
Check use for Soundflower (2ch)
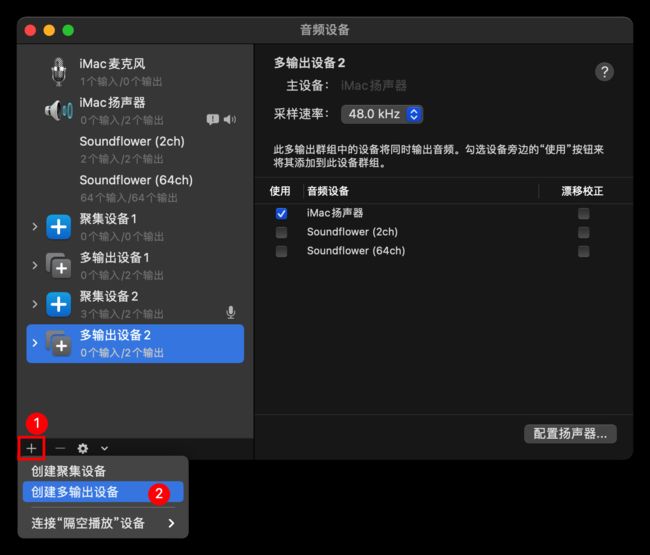(281, 232)
